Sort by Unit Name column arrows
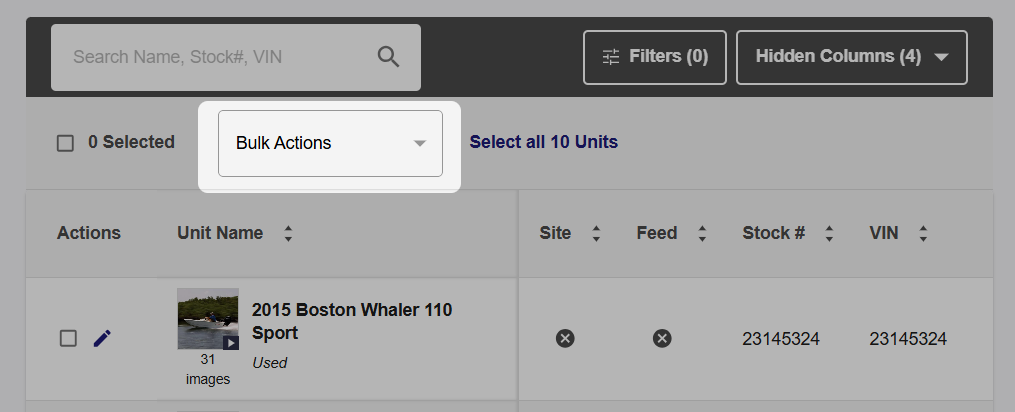 pyautogui.click(x=288, y=233)
